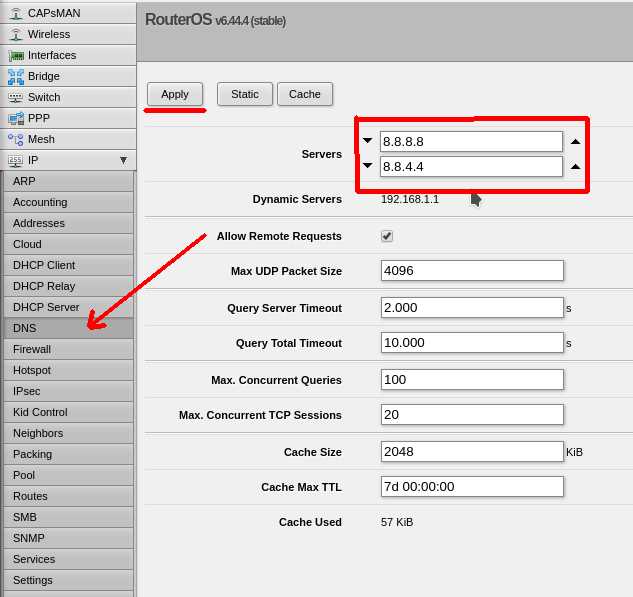This screenshot has height=597, width=633.
Task: Open Kid Control submenu item
Action: [69, 412]
